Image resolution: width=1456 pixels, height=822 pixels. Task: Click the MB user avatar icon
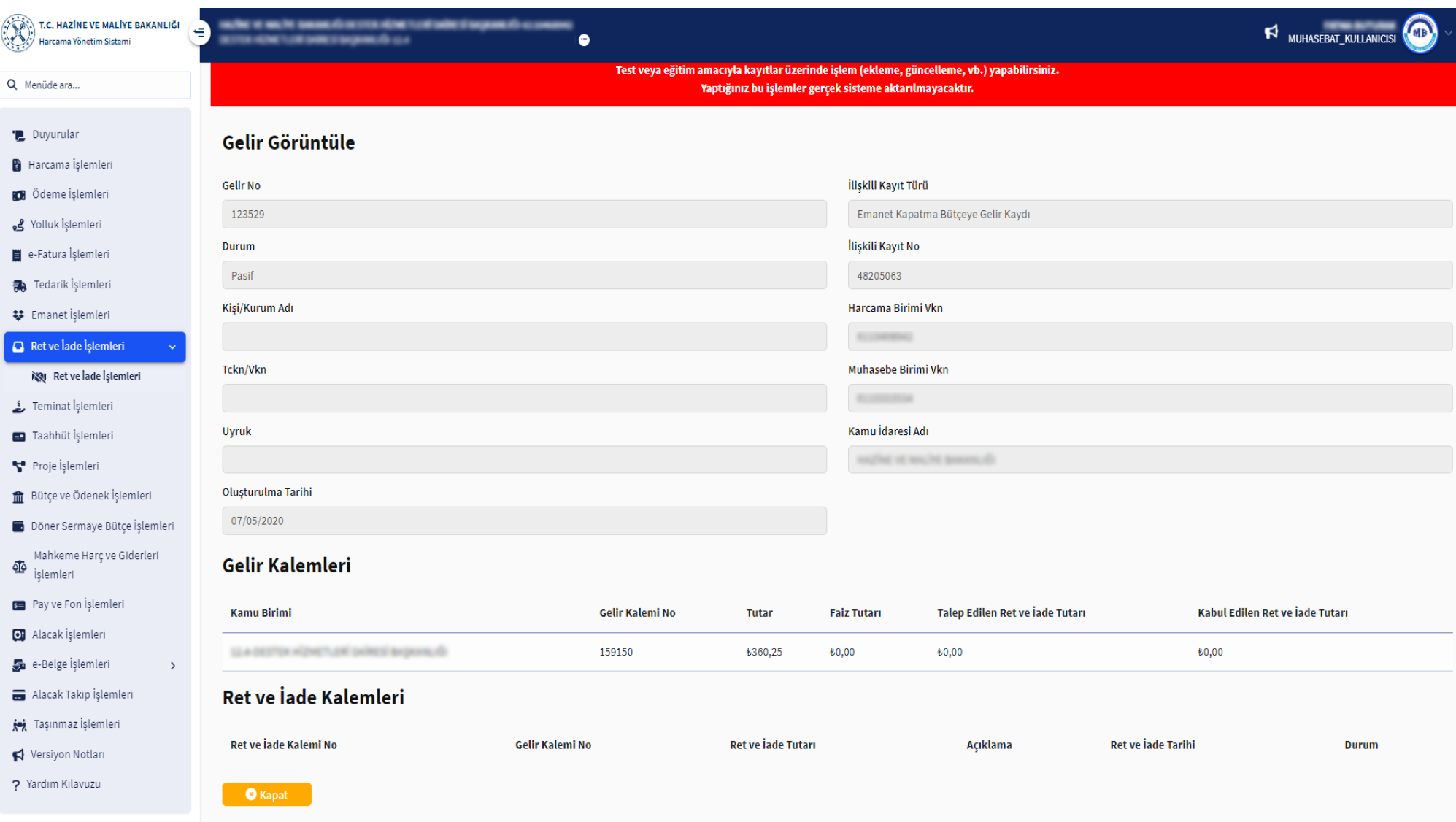tap(1420, 33)
